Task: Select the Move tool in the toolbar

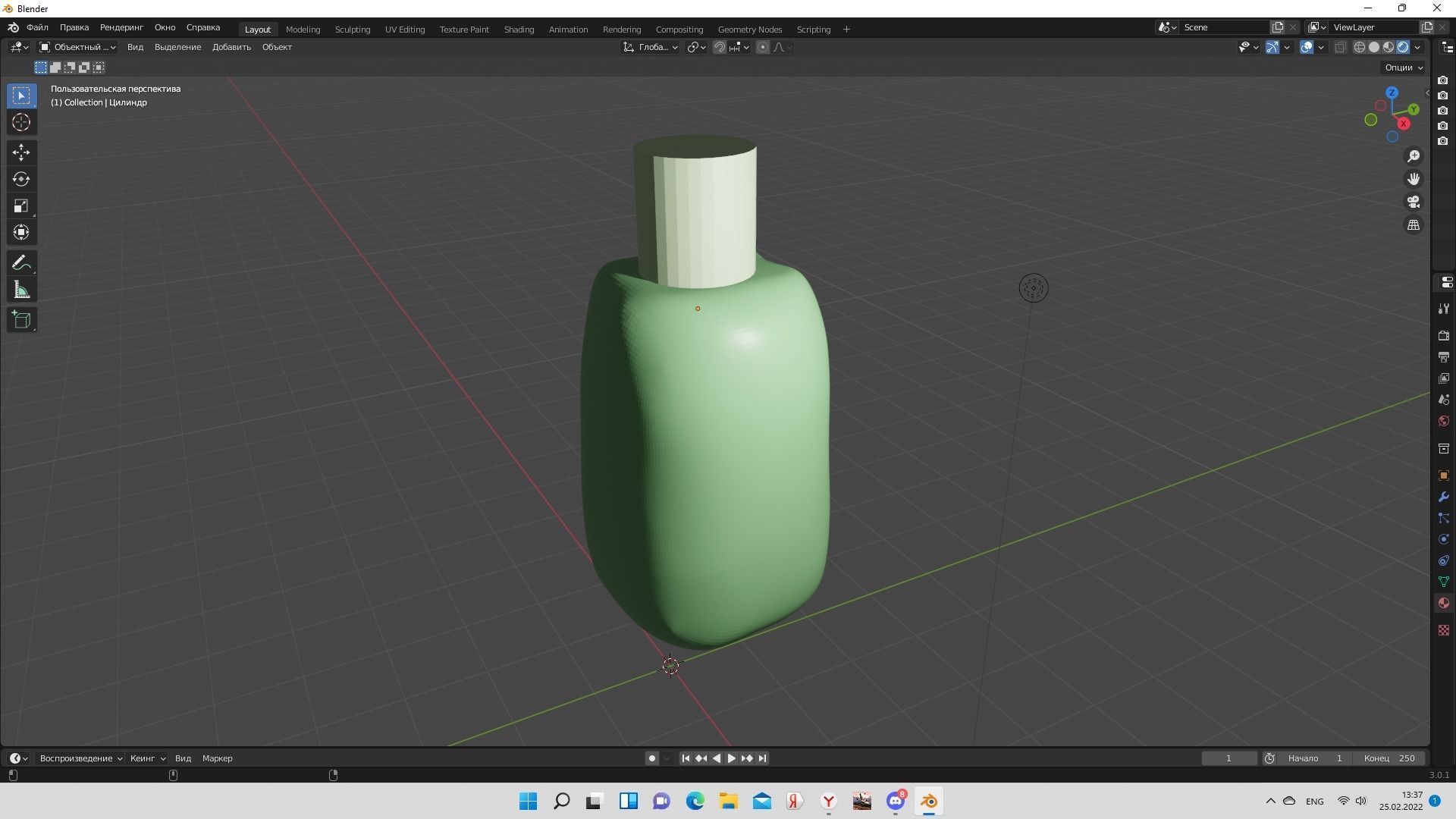Action: pos(20,152)
